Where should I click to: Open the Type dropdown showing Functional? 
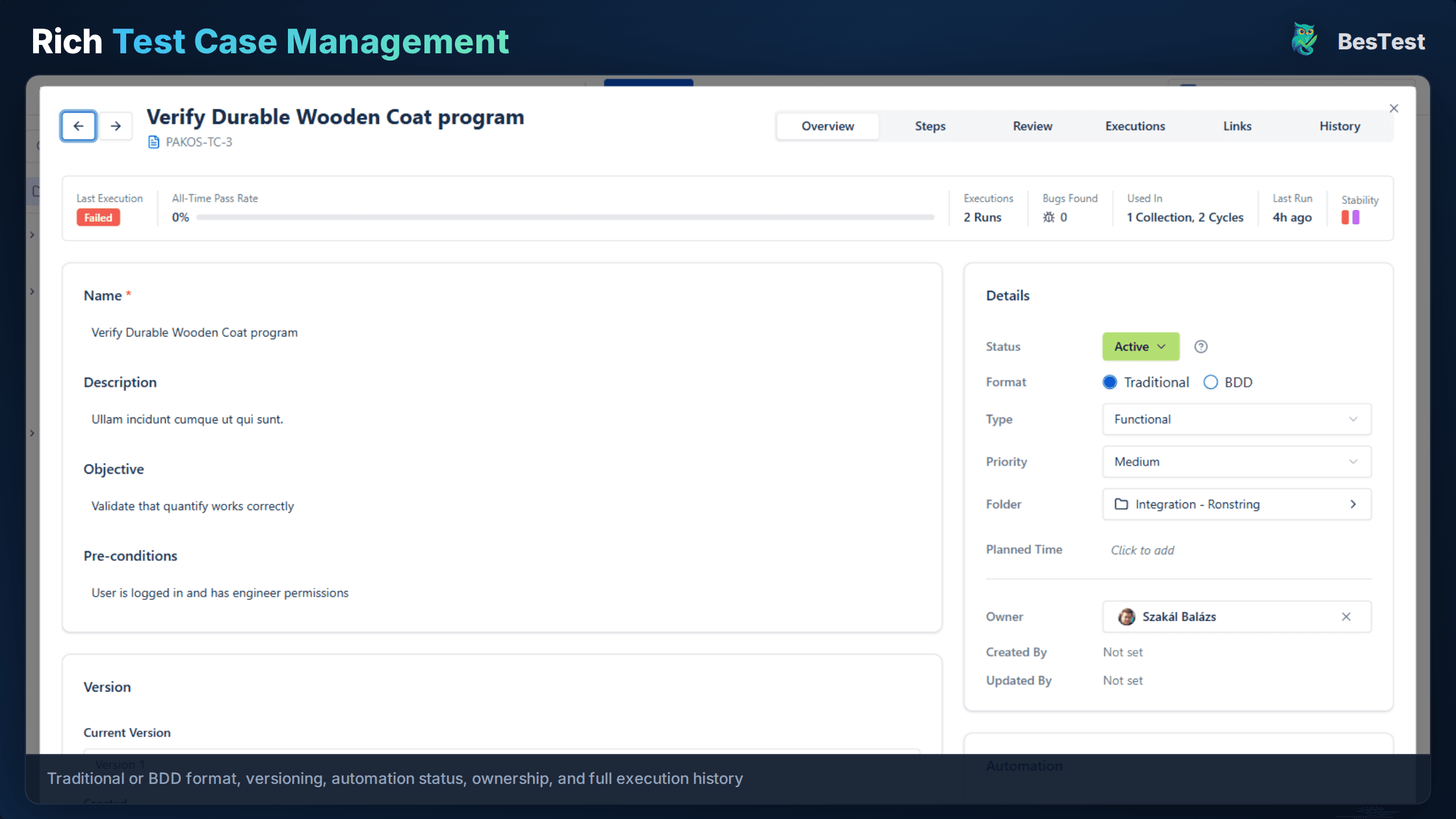(1236, 419)
